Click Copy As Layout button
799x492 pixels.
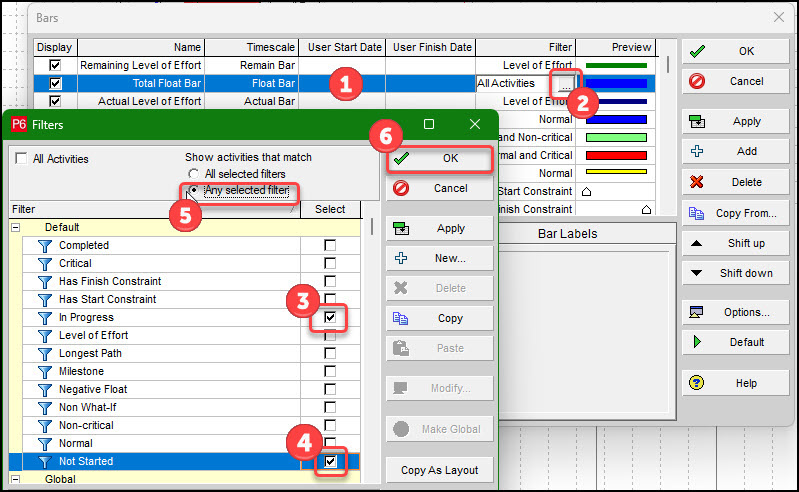coord(440,470)
